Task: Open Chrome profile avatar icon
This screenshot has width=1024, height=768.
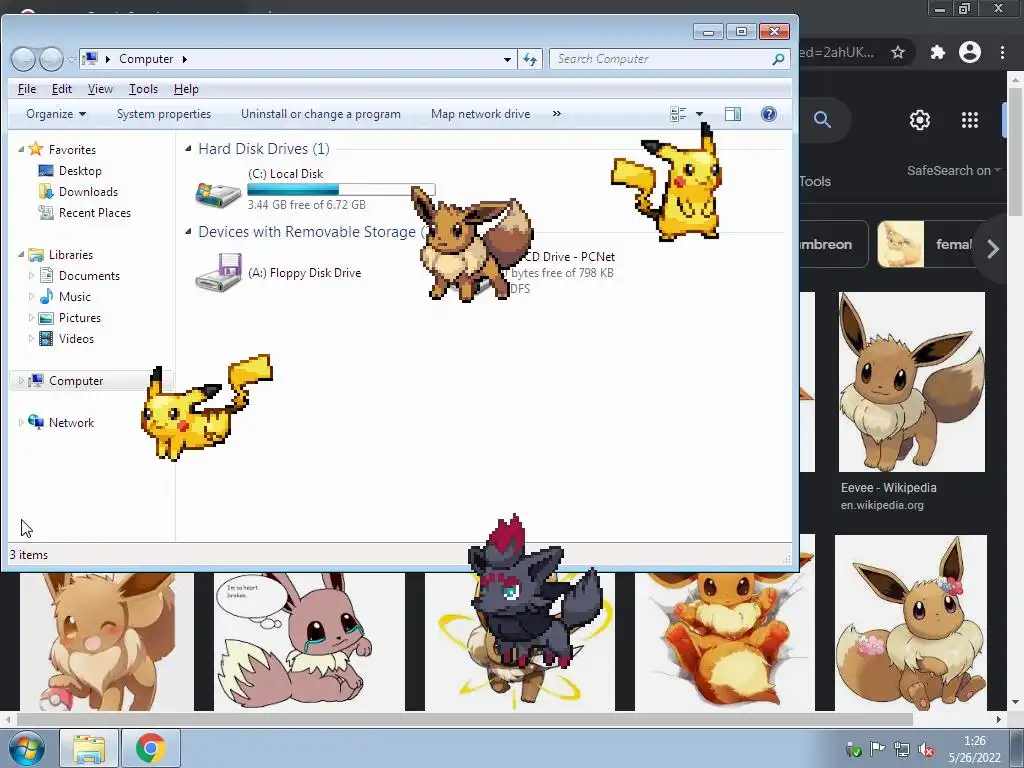Action: pyautogui.click(x=970, y=52)
